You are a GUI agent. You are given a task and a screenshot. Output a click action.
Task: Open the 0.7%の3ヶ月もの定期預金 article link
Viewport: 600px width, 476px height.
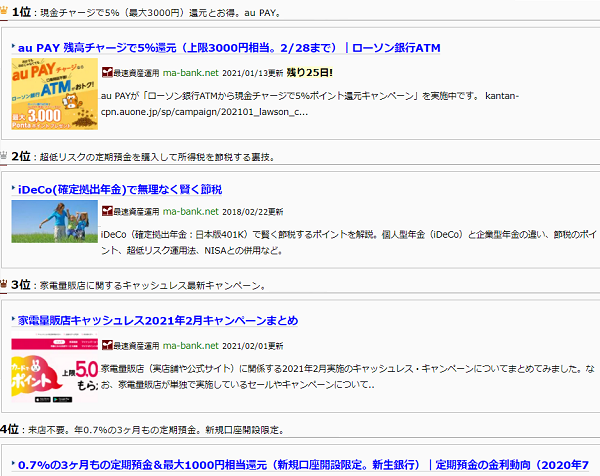point(303,465)
